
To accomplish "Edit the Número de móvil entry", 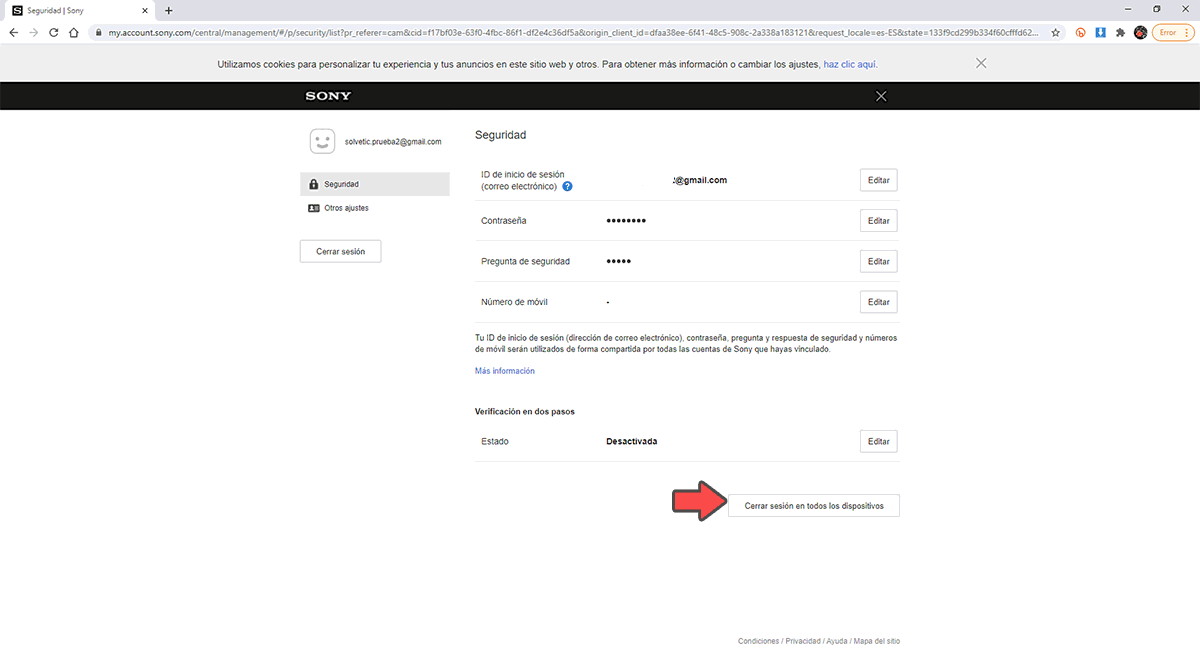I will tap(878, 302).
